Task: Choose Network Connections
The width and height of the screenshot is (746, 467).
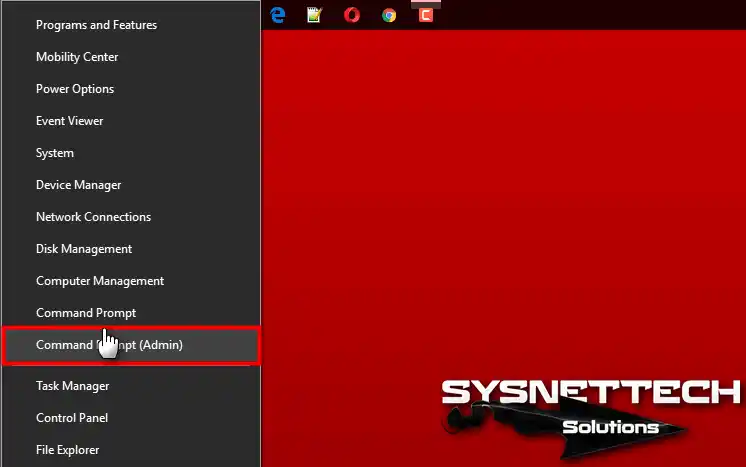Action: pos(131,217)
